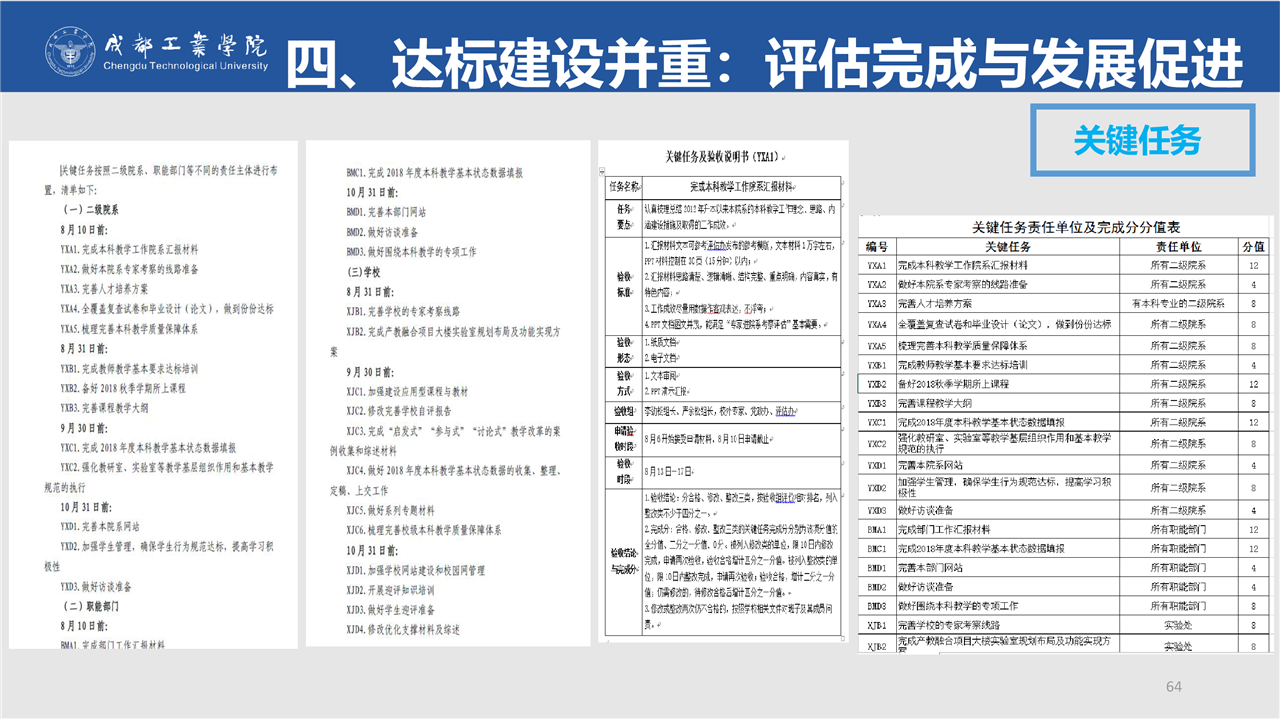The height and width of the screenshot is (719, 1280).
Task: Click the list line YXD3.做好访谈准备
Action: (x=96, y=586)
